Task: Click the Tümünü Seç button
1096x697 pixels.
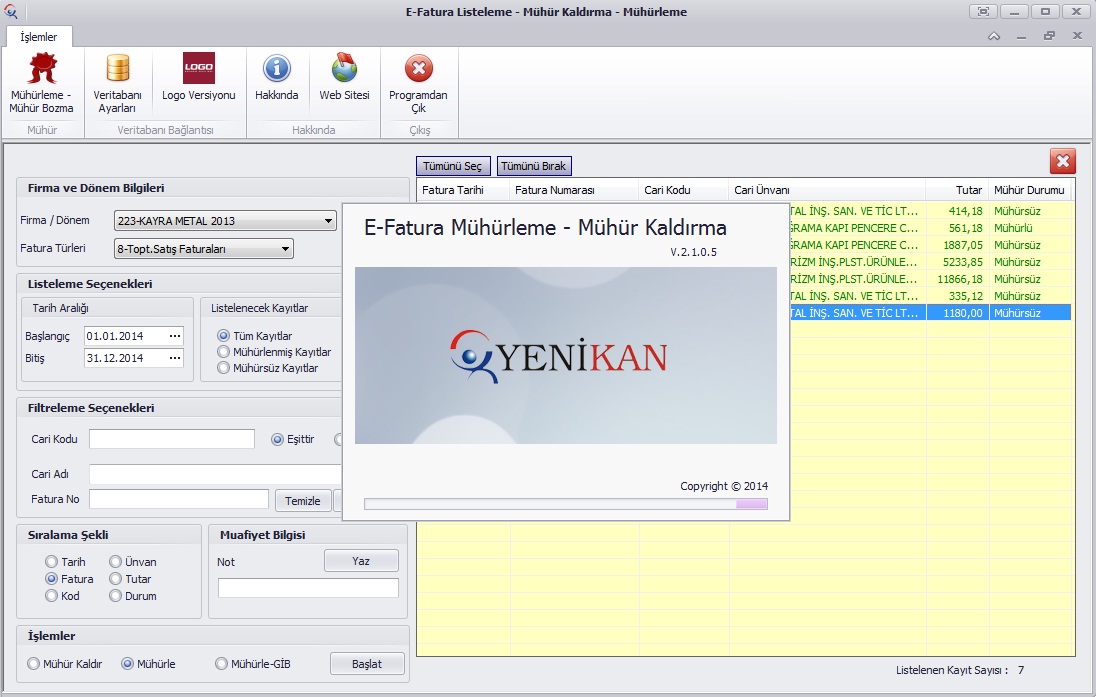Action: 452,166
